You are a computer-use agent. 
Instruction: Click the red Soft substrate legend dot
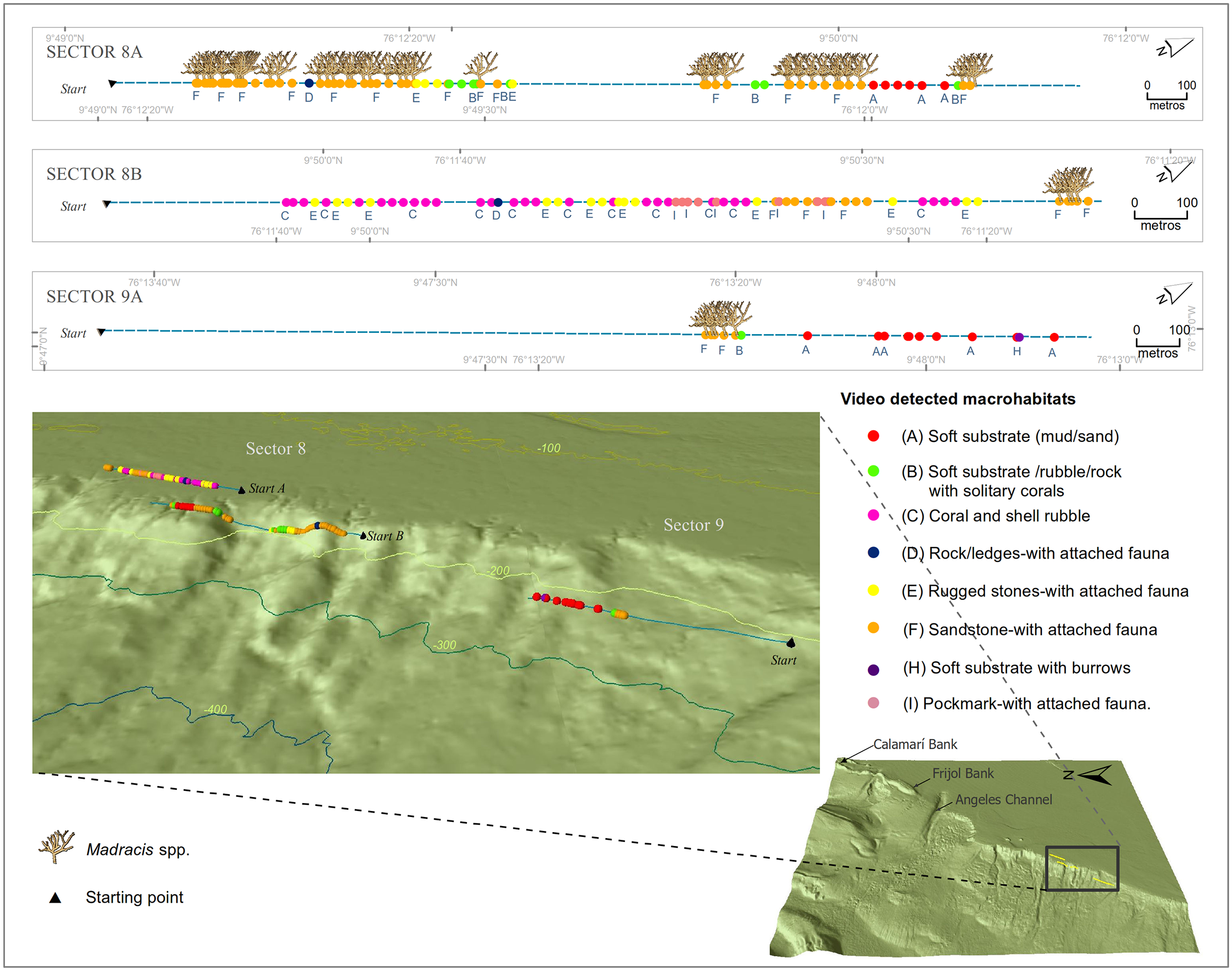[873, 436]
